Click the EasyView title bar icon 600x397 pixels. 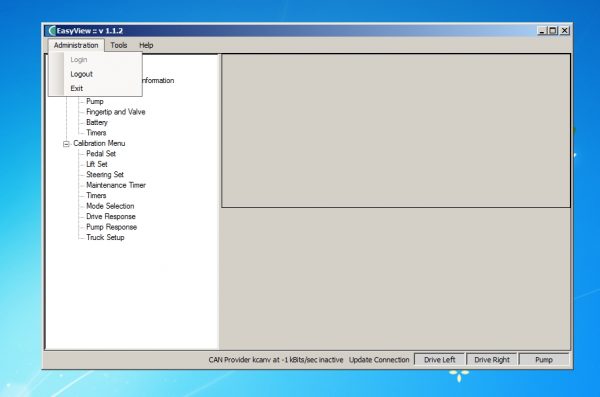[51, 31]
